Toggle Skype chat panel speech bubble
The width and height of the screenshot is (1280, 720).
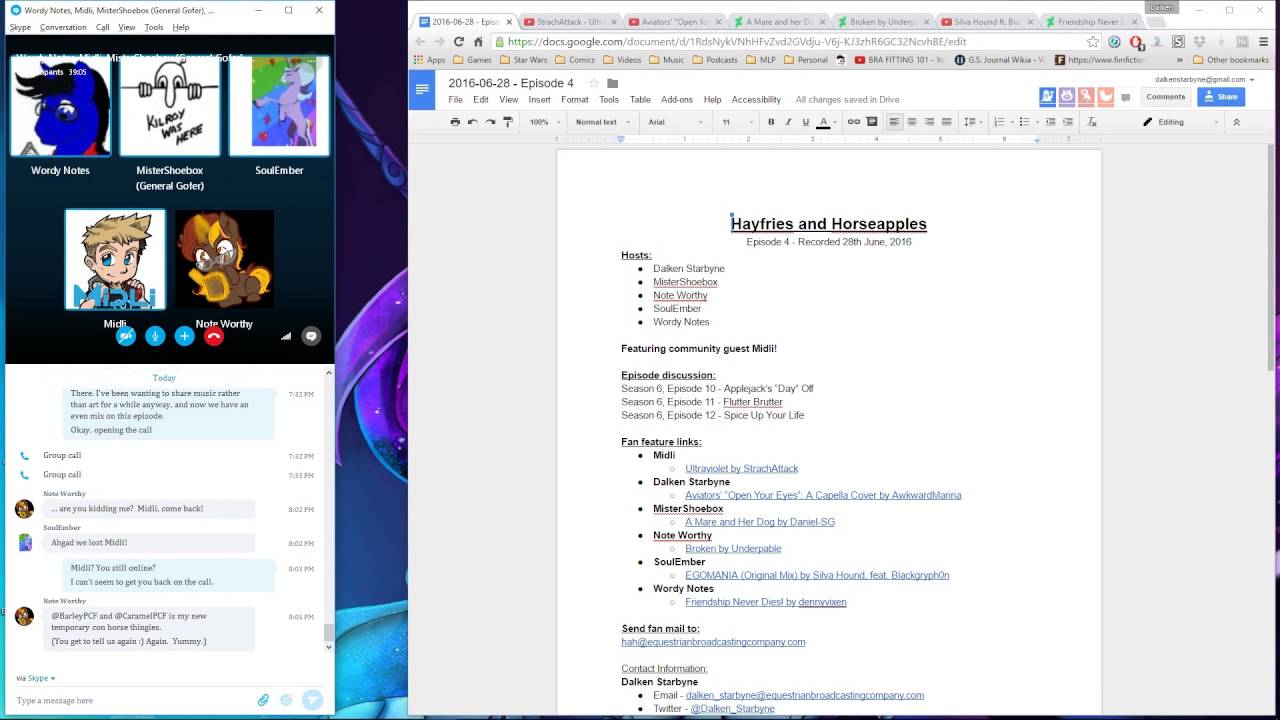[x=311, y=336]
